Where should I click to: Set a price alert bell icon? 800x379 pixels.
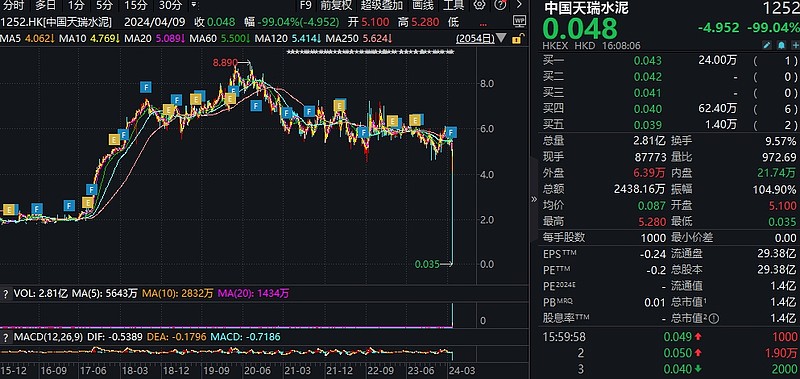click(x=781, y=45)
